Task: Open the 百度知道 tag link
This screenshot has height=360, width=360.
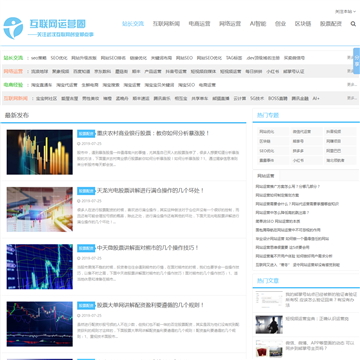Action: pyautogui.click(x=82, y=71)
